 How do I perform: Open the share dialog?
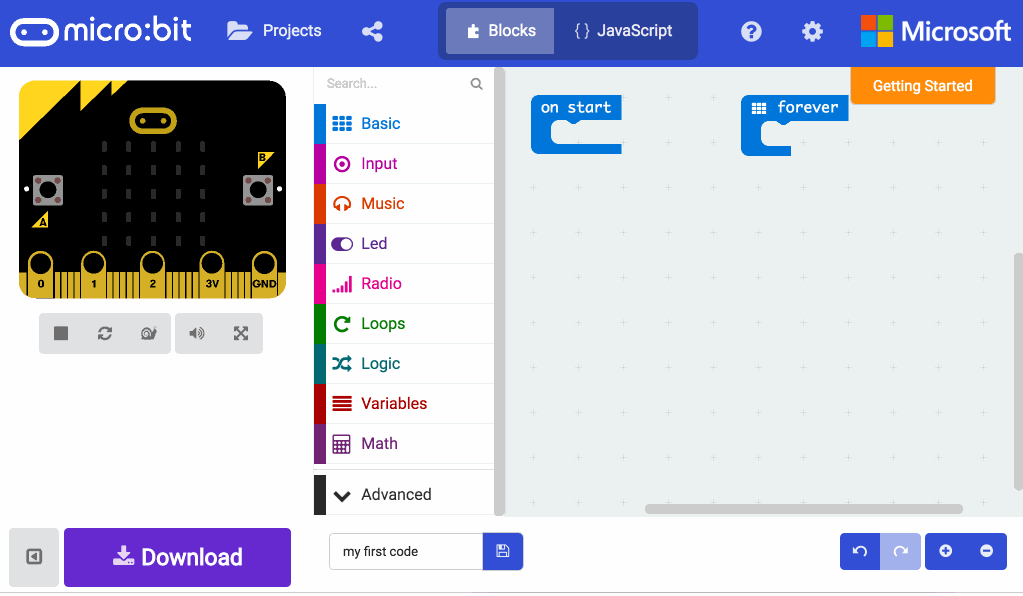pos(372,31)
